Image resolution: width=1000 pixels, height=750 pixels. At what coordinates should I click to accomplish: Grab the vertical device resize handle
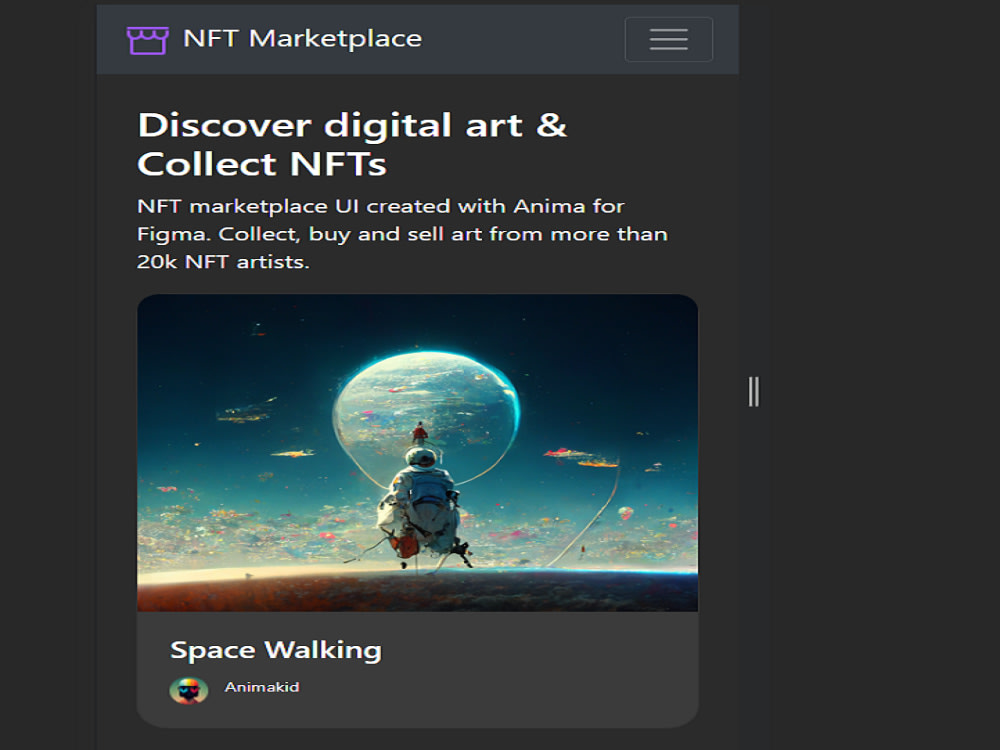click(x=754, y=392)
